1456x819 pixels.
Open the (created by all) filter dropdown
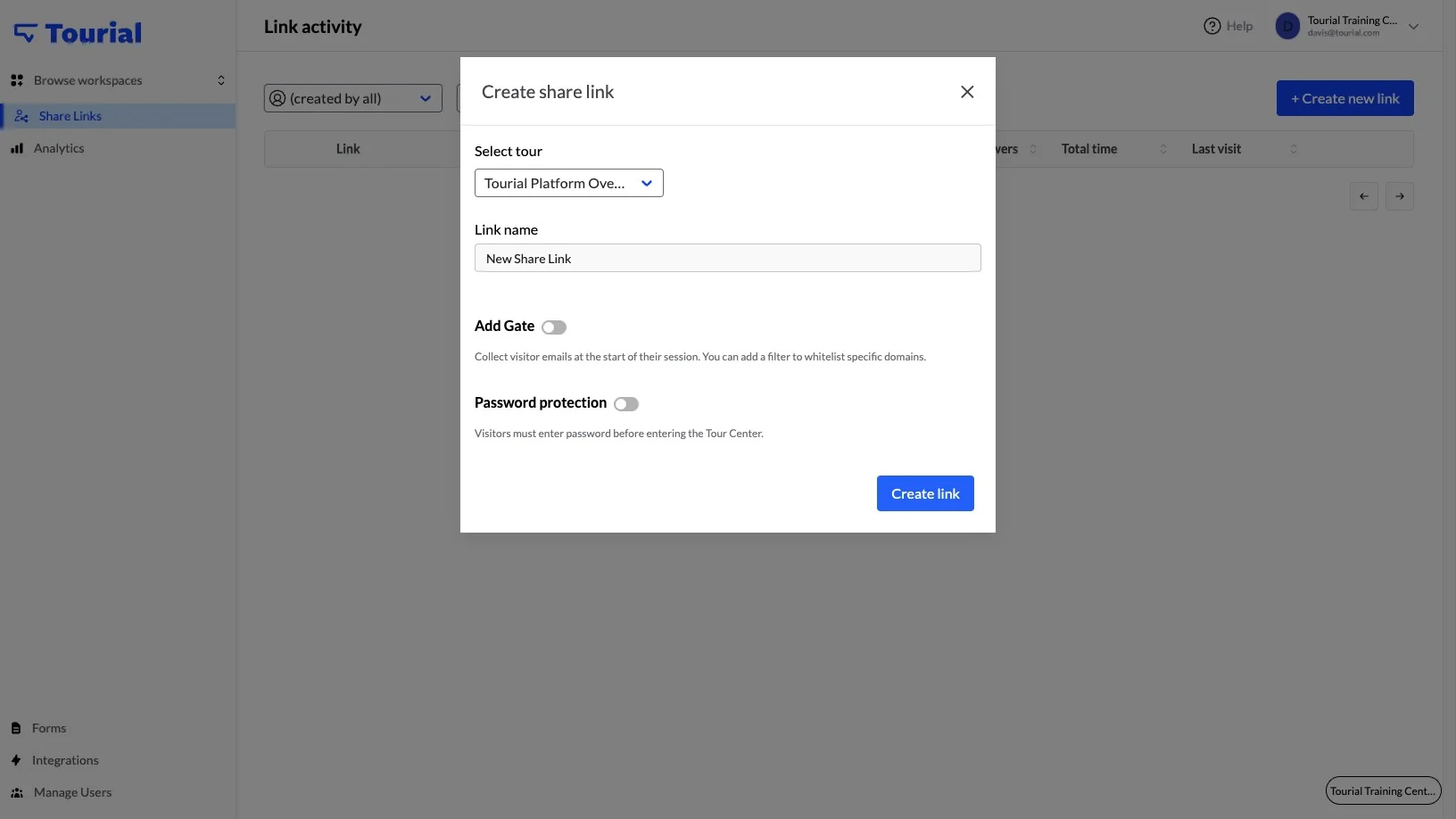pyautogui.click(x=353, y=98)
